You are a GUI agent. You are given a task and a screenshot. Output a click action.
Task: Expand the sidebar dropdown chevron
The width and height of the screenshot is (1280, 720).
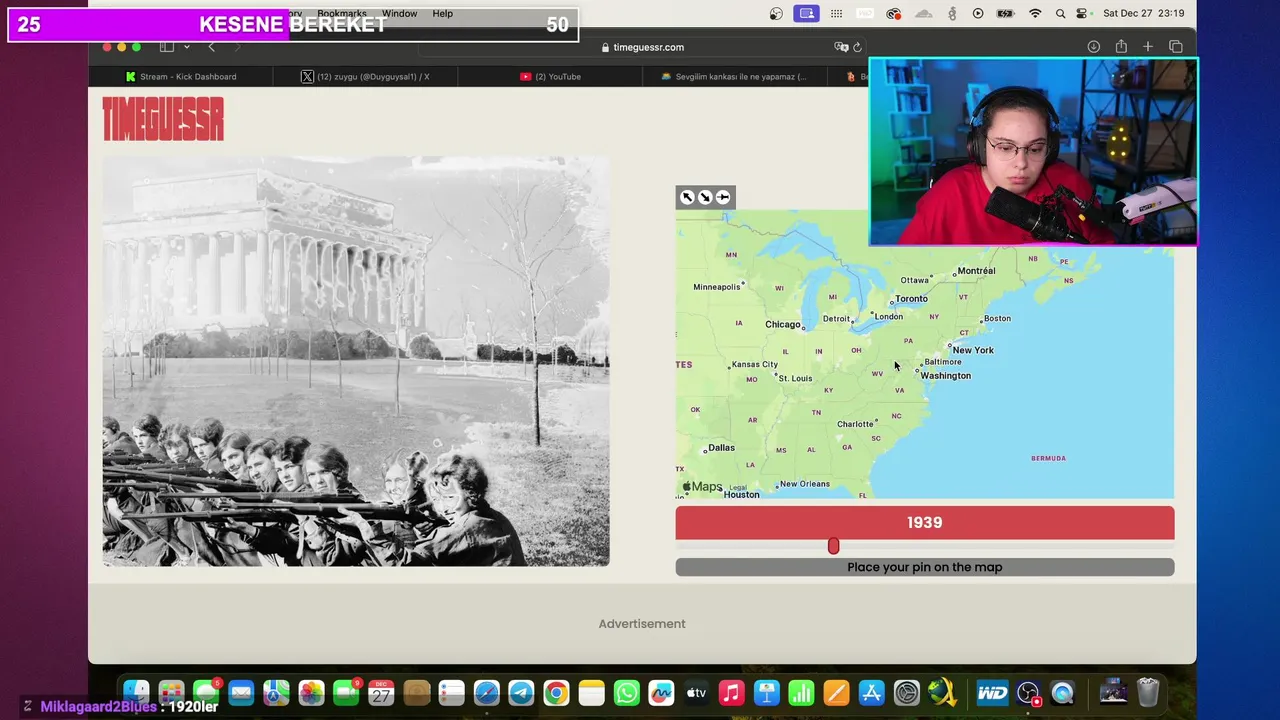186,47
